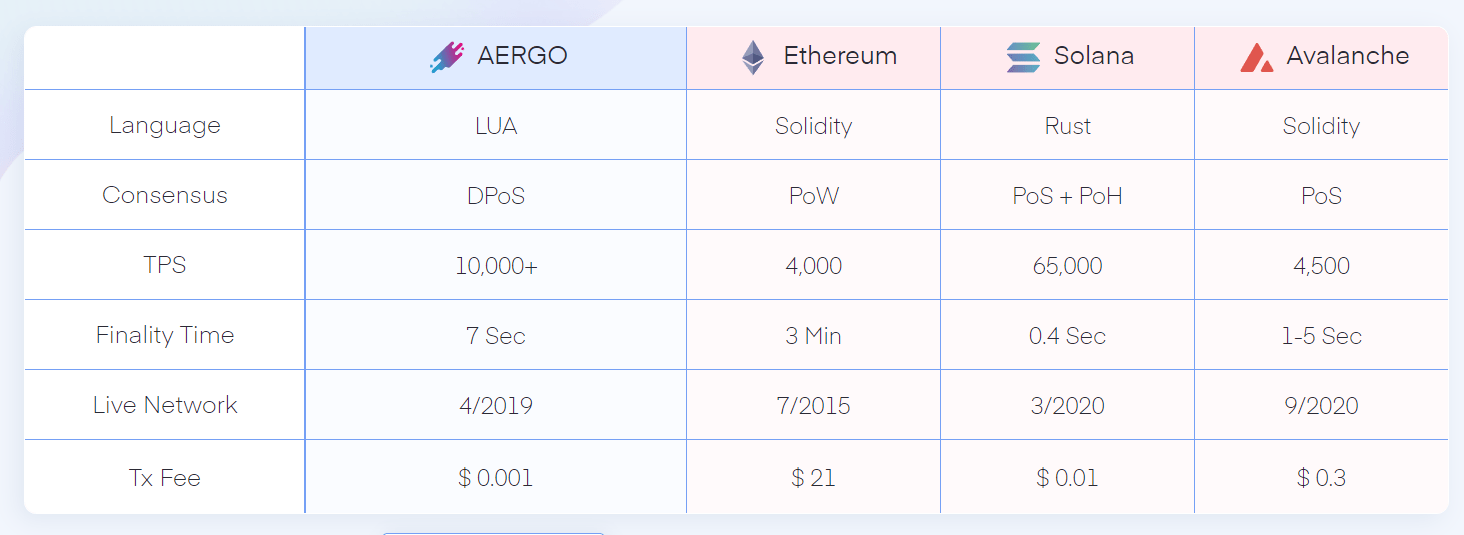
Task: Click the Tx Fee row label
Action: [165, 478]
